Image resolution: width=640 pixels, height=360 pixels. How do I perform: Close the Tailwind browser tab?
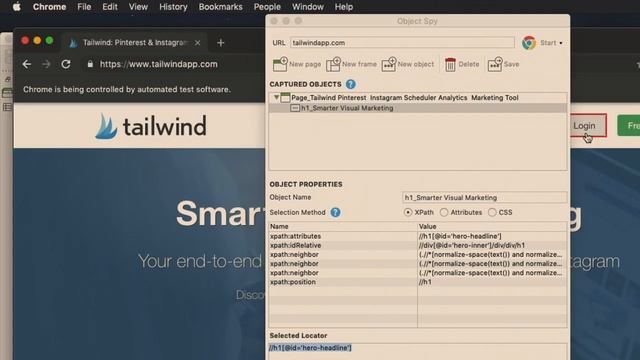(x=198, y=42)
